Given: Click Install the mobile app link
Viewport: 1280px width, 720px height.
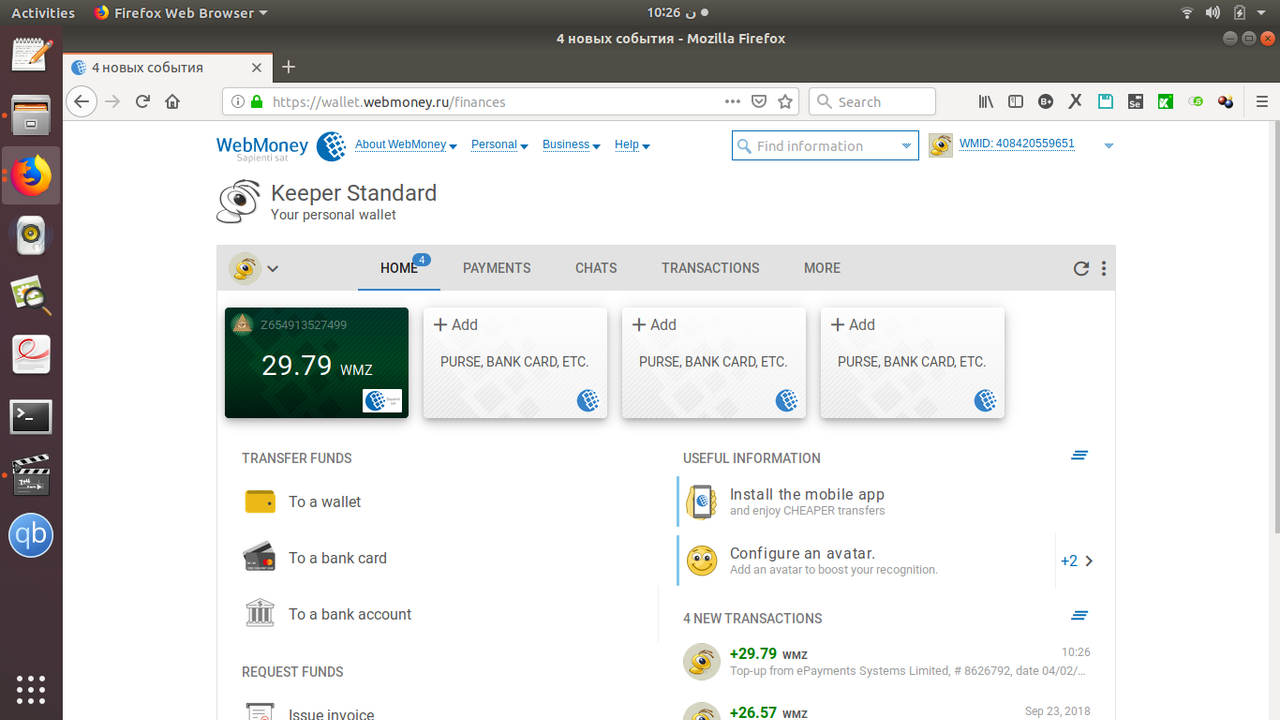Looking at the screenshot, I should [807, 494].
